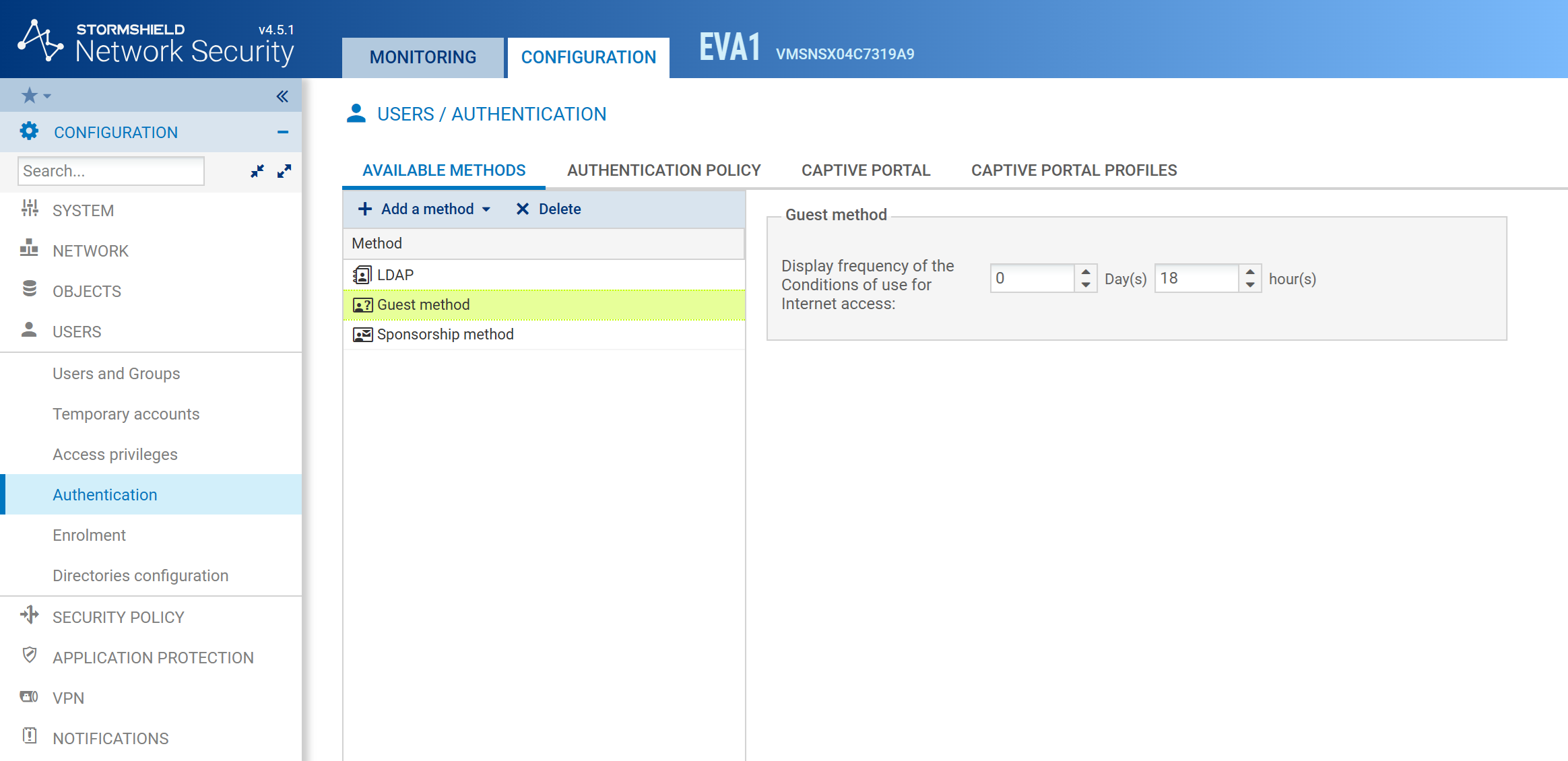Switch to the MONITORING main tab
1568x761 pixels.
[422, 57]
